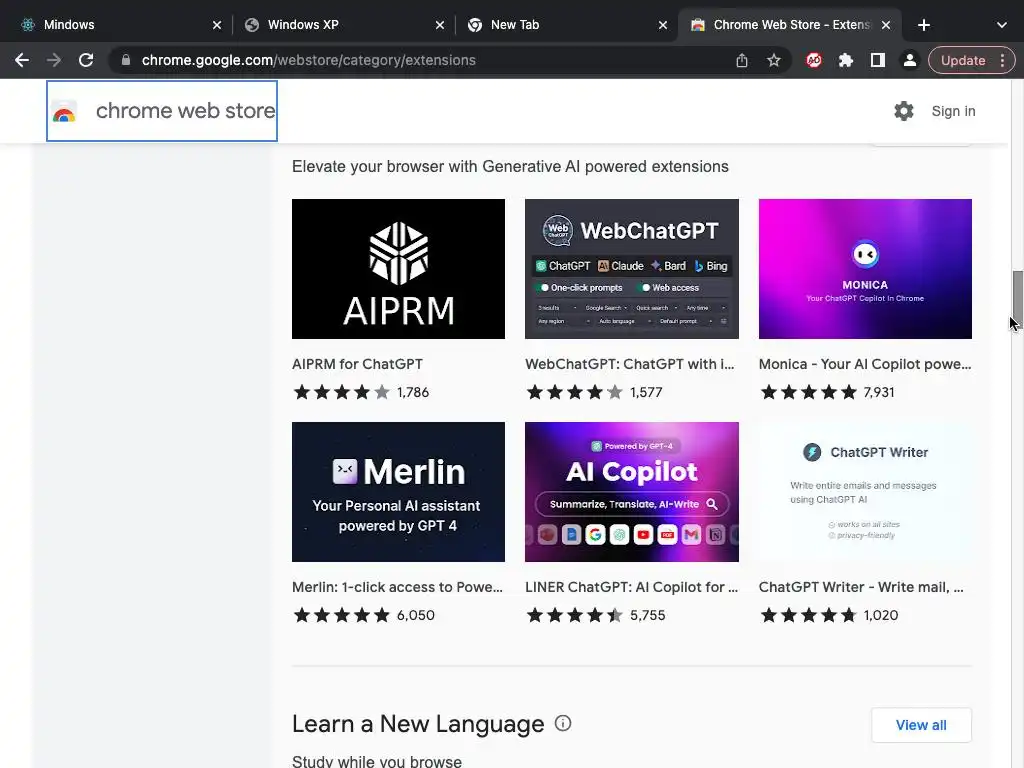
Task: Click the AIPRM star rating 1,786
Action: point(360,392)
